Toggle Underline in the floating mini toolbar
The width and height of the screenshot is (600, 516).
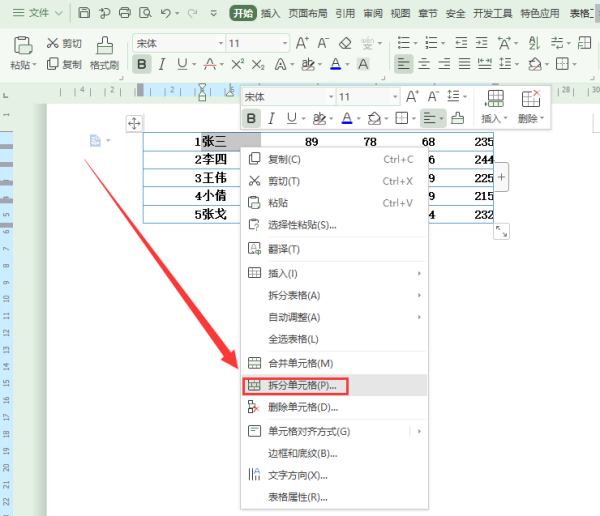292,118
